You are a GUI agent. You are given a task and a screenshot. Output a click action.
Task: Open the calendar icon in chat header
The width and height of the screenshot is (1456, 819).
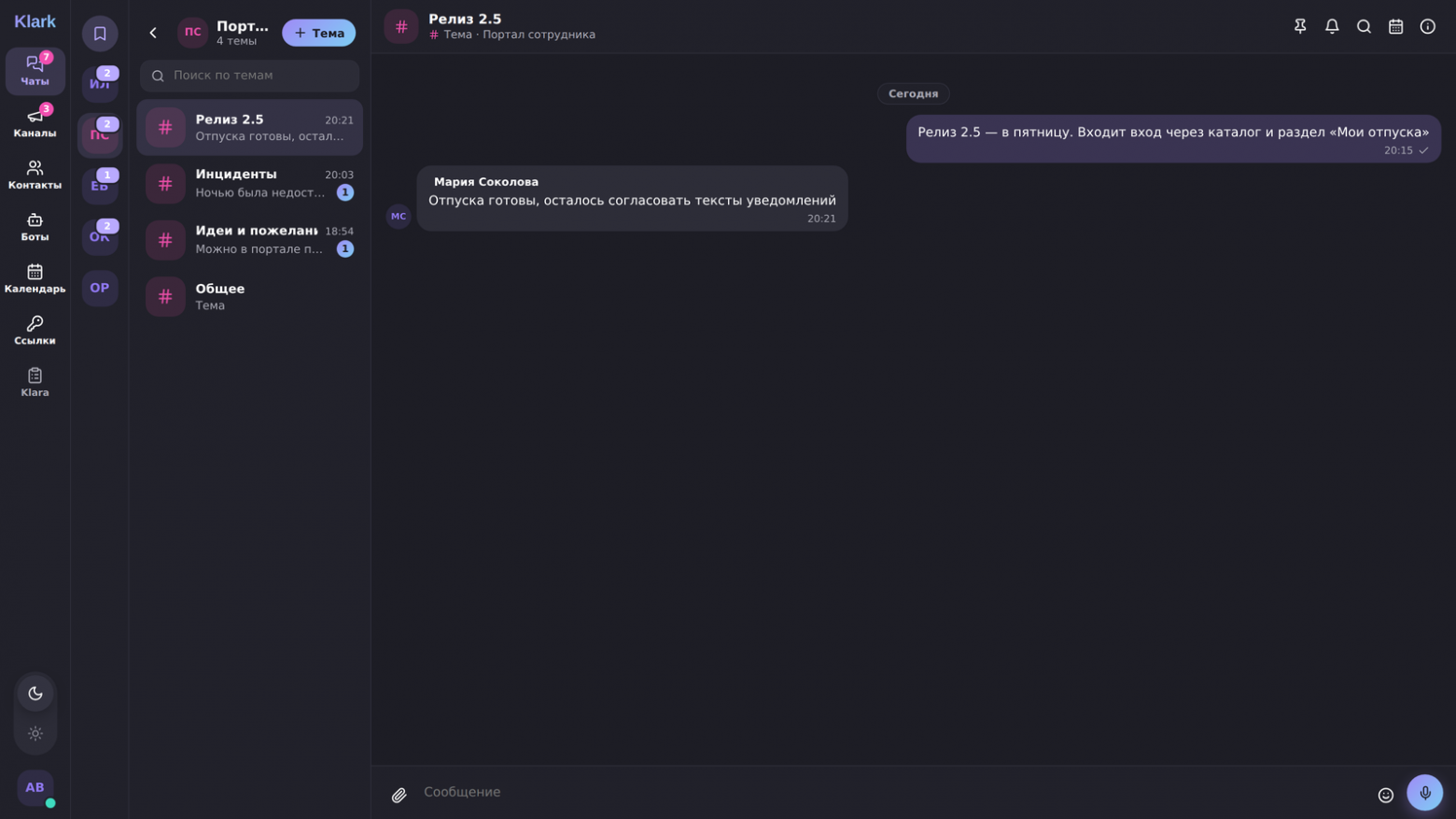point(1395,26)
